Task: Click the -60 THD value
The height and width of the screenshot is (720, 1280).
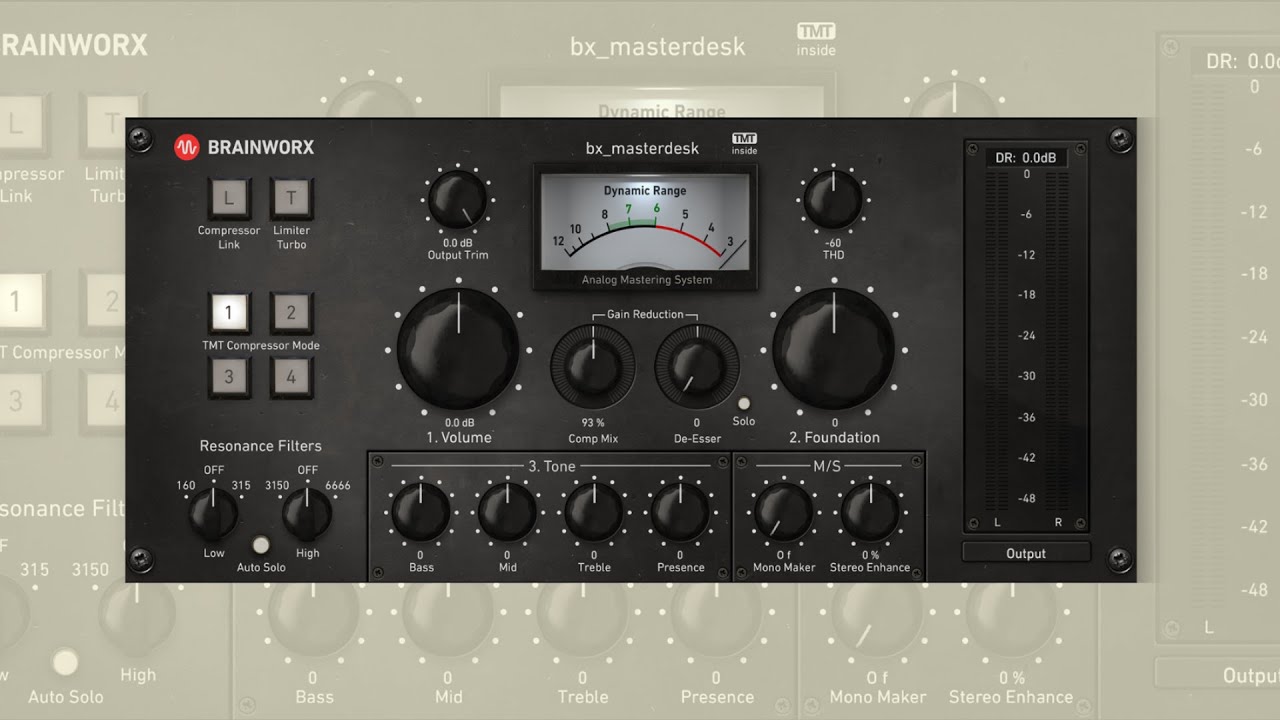Action: click(x=833, y=243)
